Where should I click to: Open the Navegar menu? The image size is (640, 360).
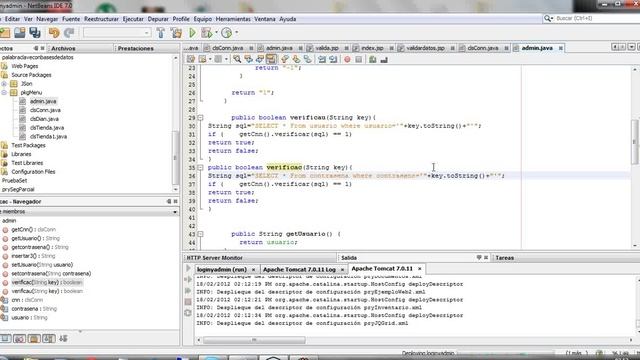[47, 19]
